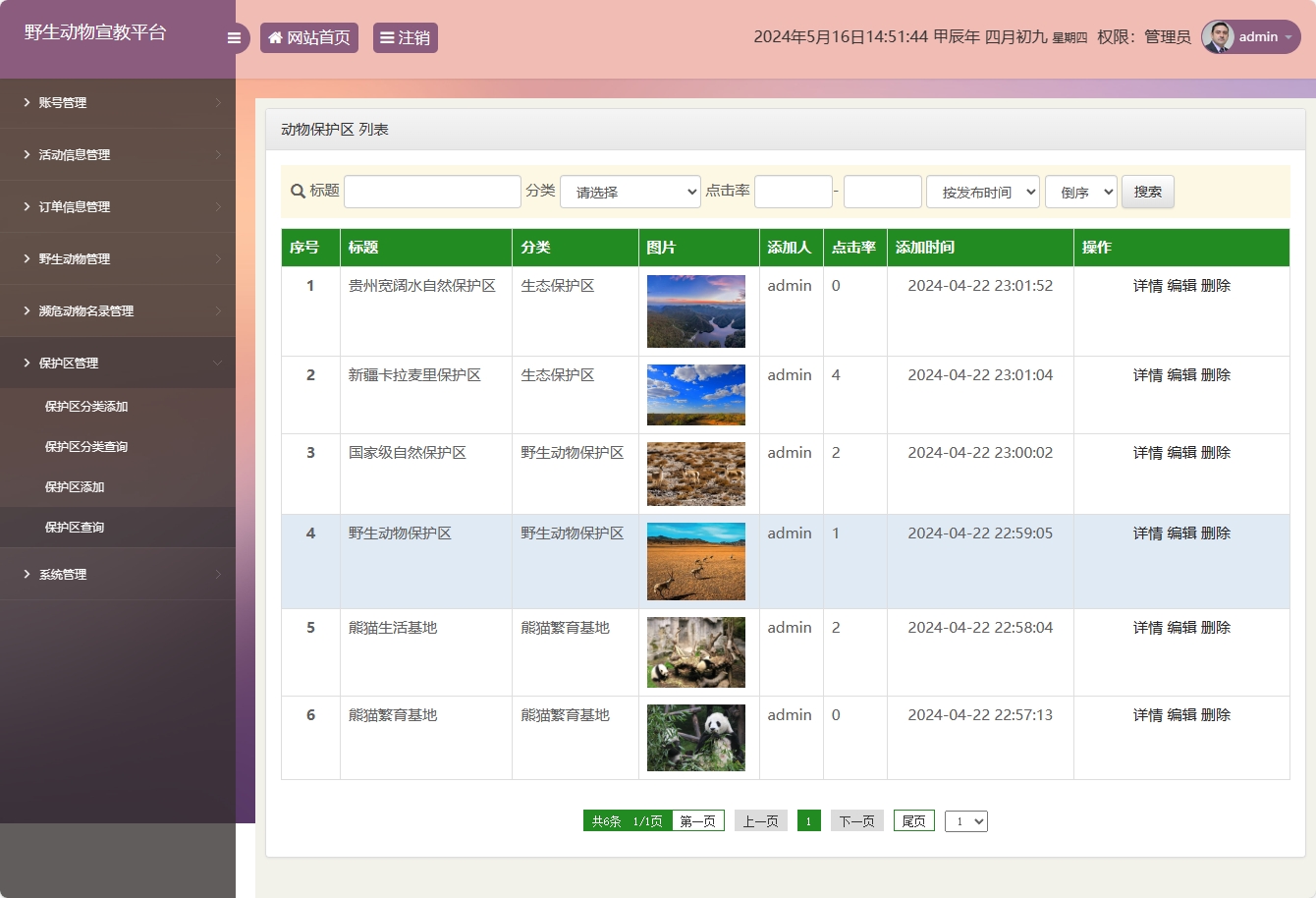
Task: Click the home icon on the 网站首页 button
Action: (x=275, y=37)
